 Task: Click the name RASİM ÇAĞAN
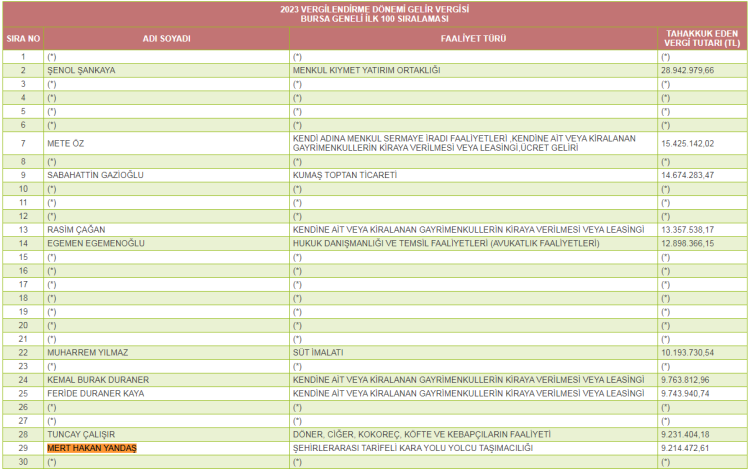[x=76, y=229]
